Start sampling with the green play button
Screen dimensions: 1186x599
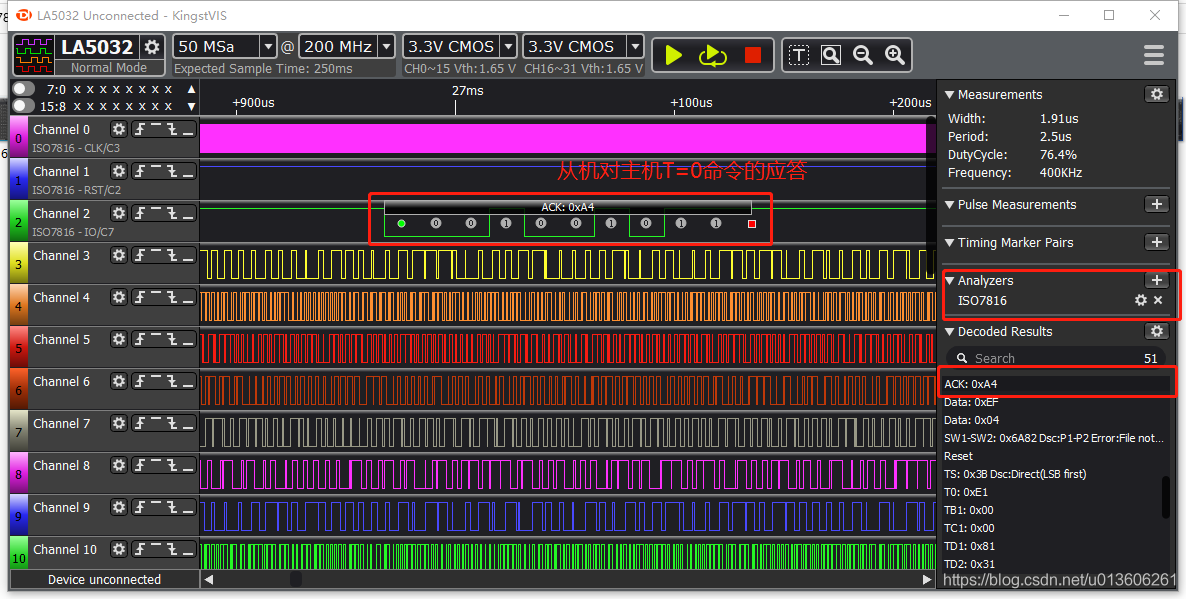coord(673,55)
